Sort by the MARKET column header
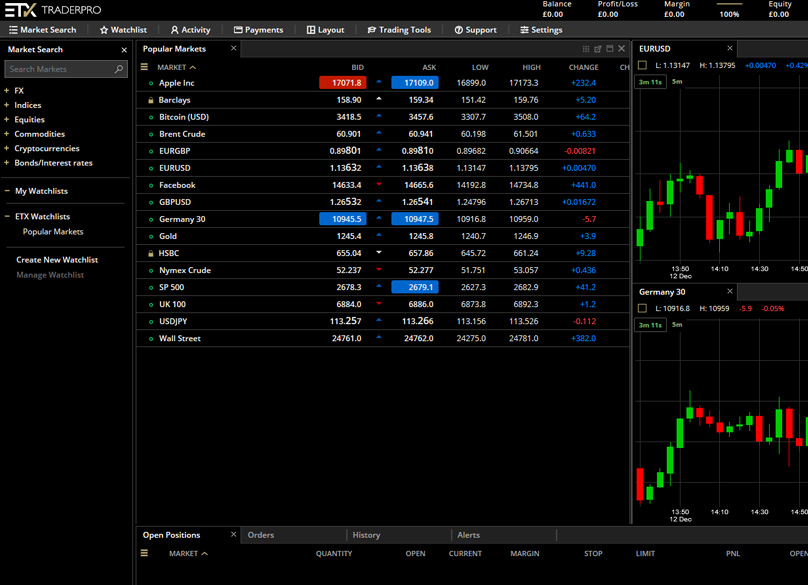The image size is (808, 585). pyautogui.click(x=176, y=68)
